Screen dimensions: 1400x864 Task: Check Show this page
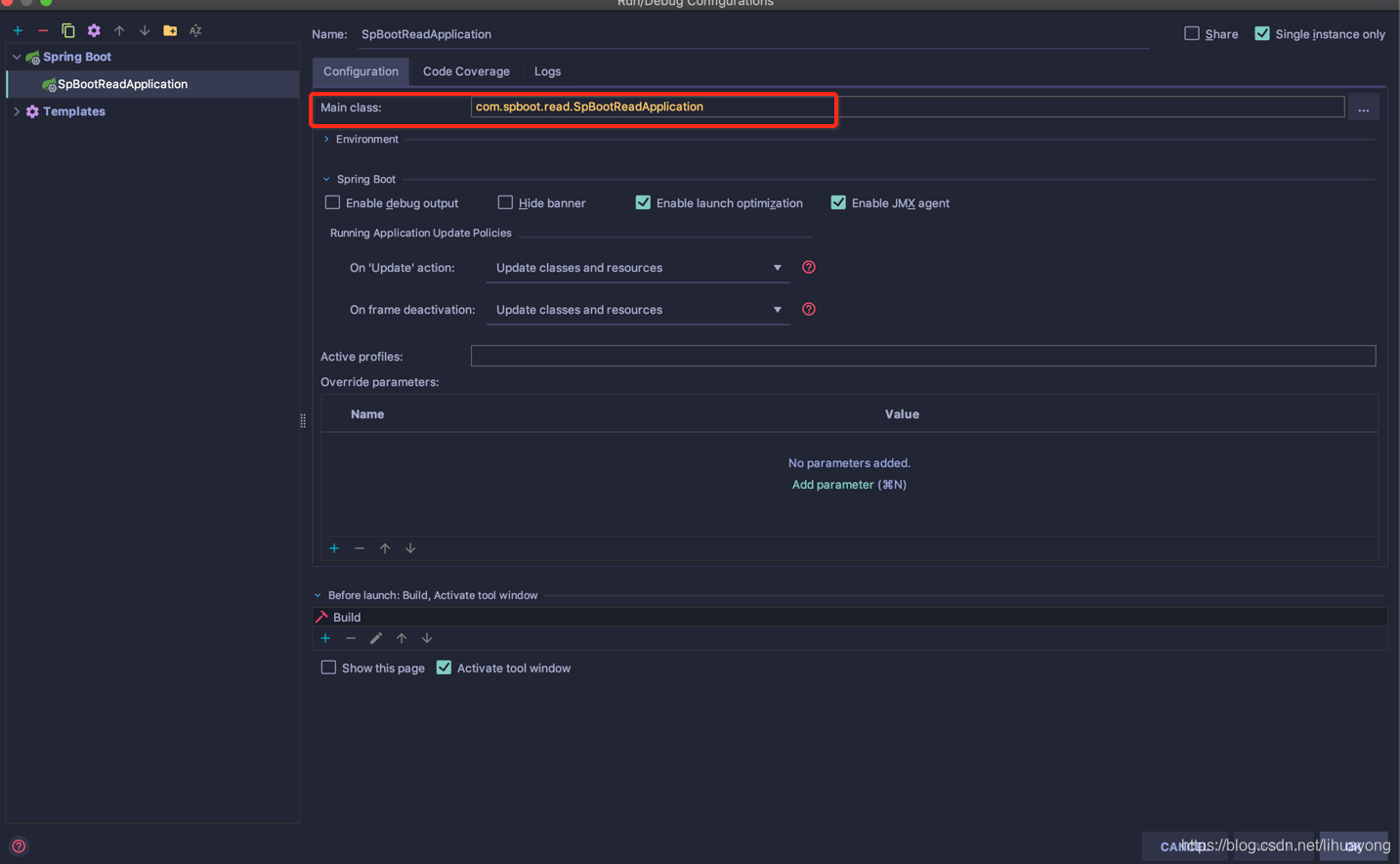pos(328,668)
